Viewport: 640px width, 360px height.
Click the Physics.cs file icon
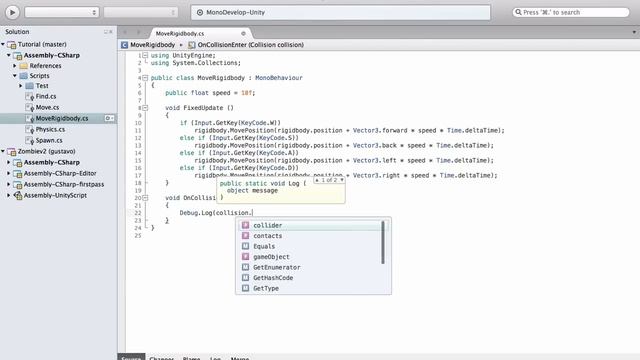pos(29,130)
